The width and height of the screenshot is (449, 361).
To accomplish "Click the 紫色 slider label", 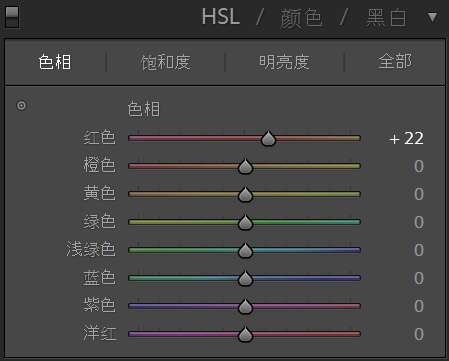I will tap(99, 306).
